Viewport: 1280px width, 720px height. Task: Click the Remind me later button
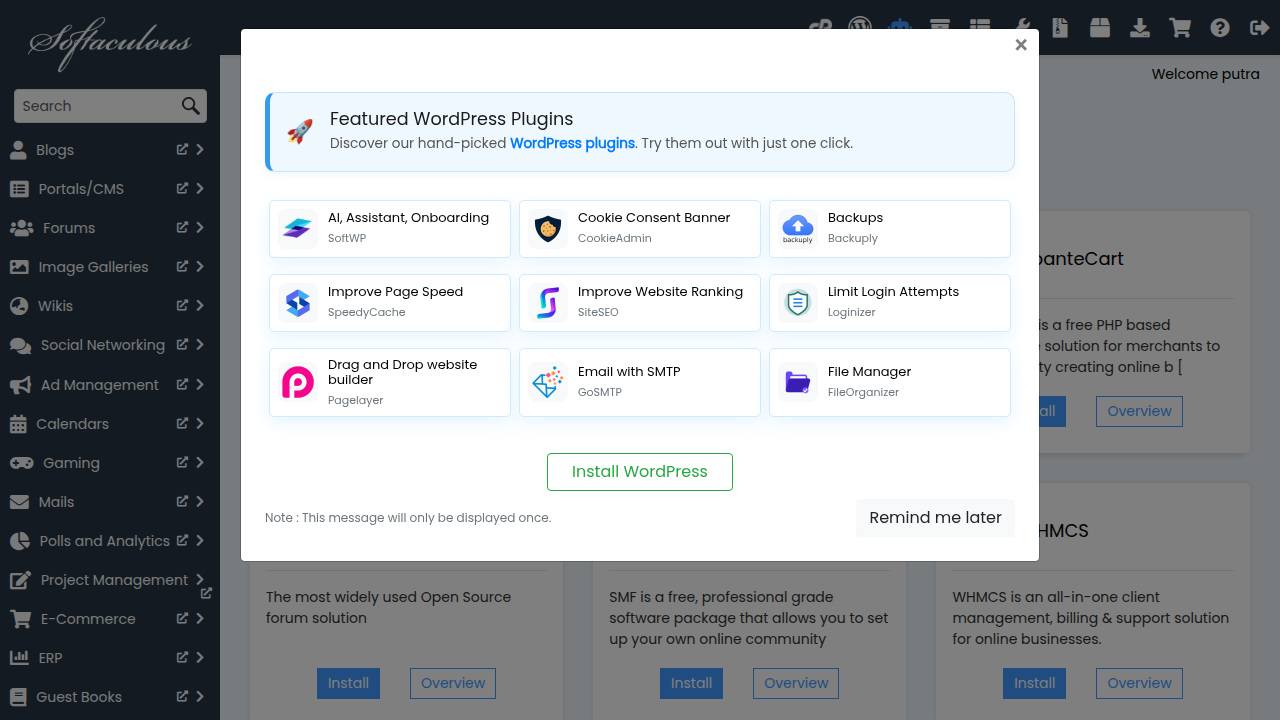(x=935, y=518)
